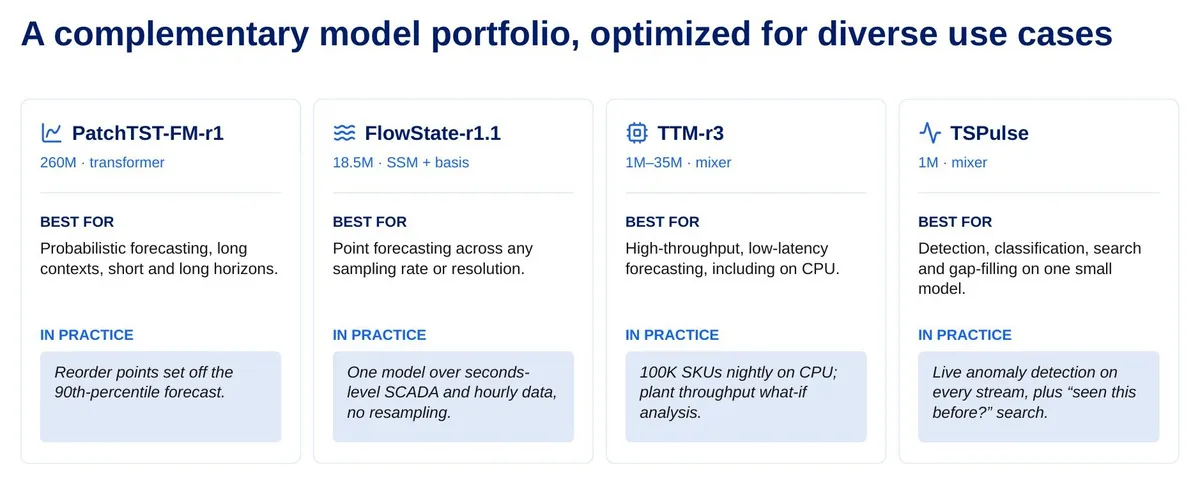Image resolution: width=1200 pixels, height=481 pixels.
Task: Click the pulse waveform icon beside TSPulse
Action: [929, 133]
